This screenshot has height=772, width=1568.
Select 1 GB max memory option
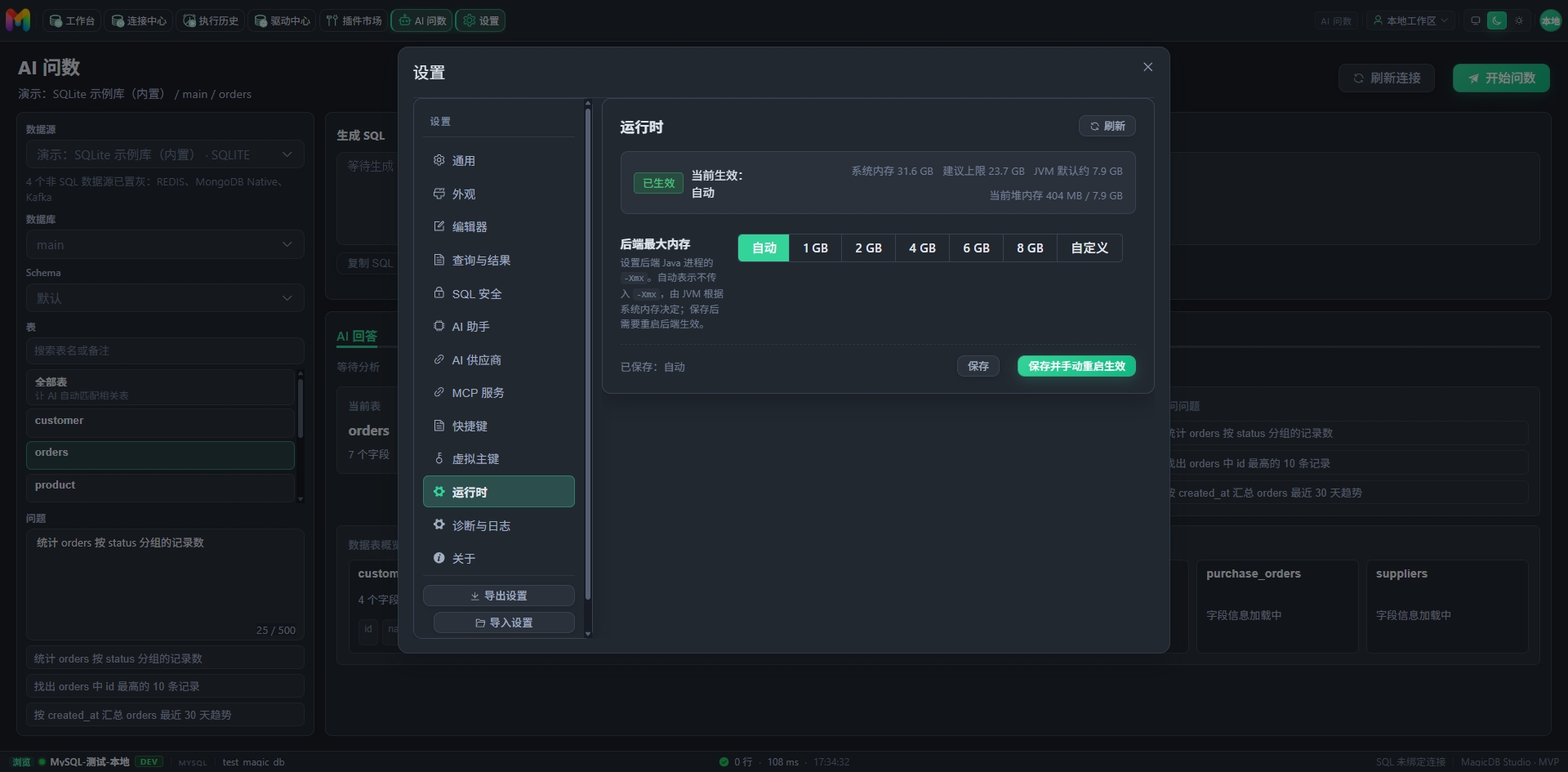(815, 248)
